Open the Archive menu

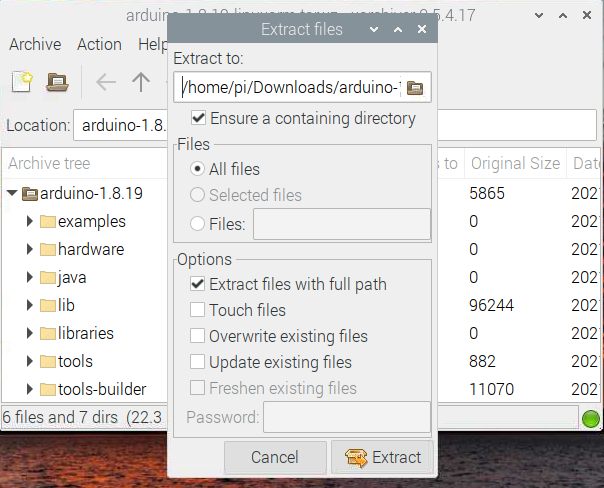(35, 44)
